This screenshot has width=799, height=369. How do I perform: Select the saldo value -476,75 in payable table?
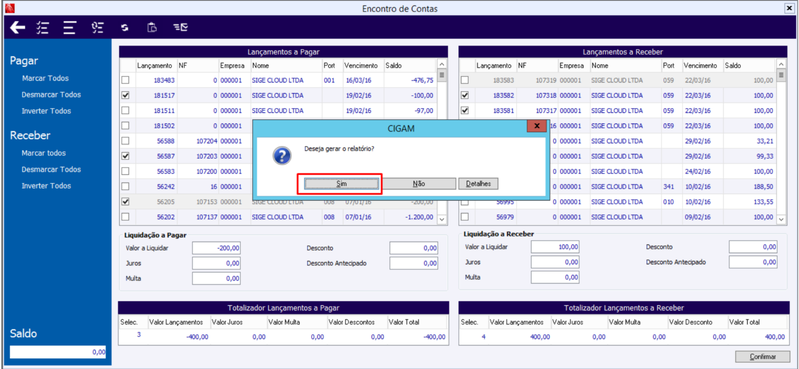pos(423,81)
